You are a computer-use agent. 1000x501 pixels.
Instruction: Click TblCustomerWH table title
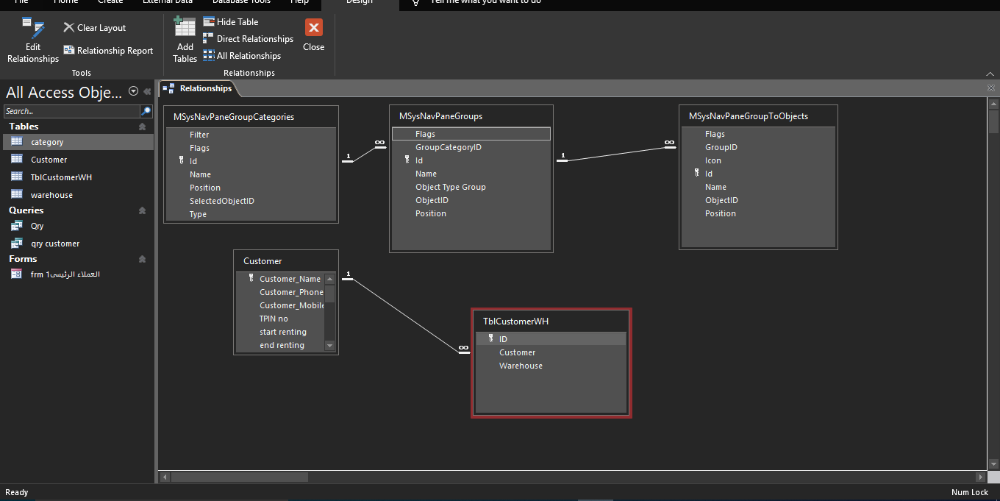515,321
